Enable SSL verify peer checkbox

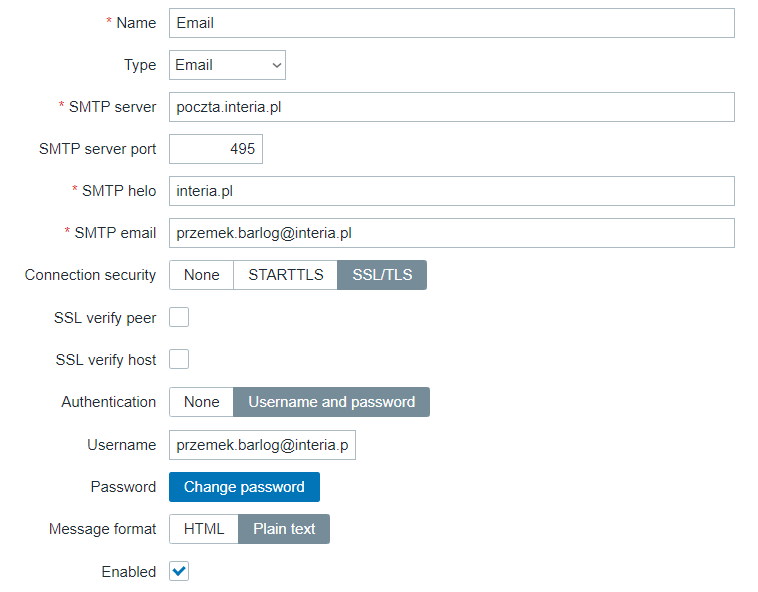click(179, 318)
